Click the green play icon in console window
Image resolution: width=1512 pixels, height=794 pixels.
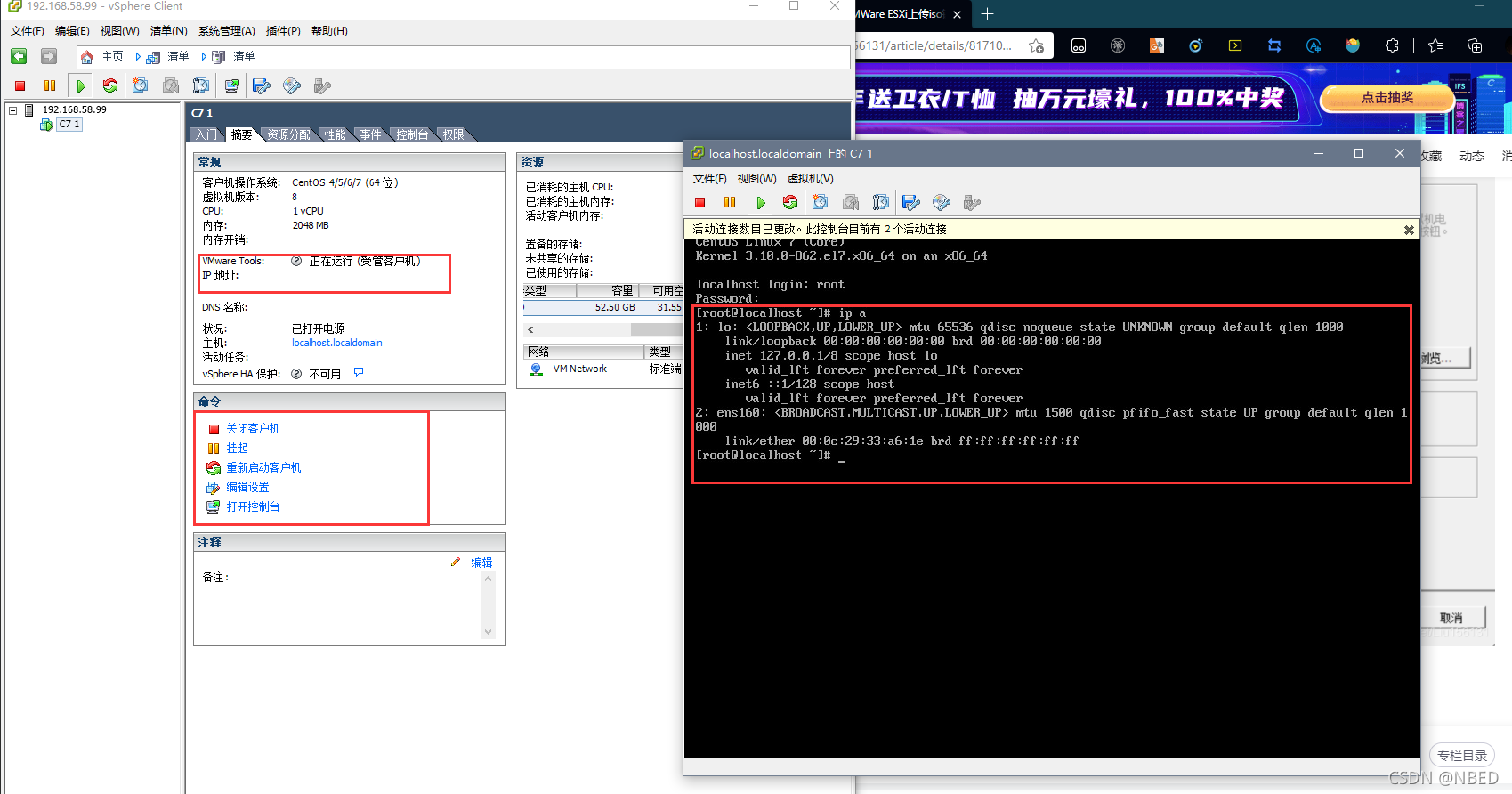pyautogui.click(x=760, y=202)
